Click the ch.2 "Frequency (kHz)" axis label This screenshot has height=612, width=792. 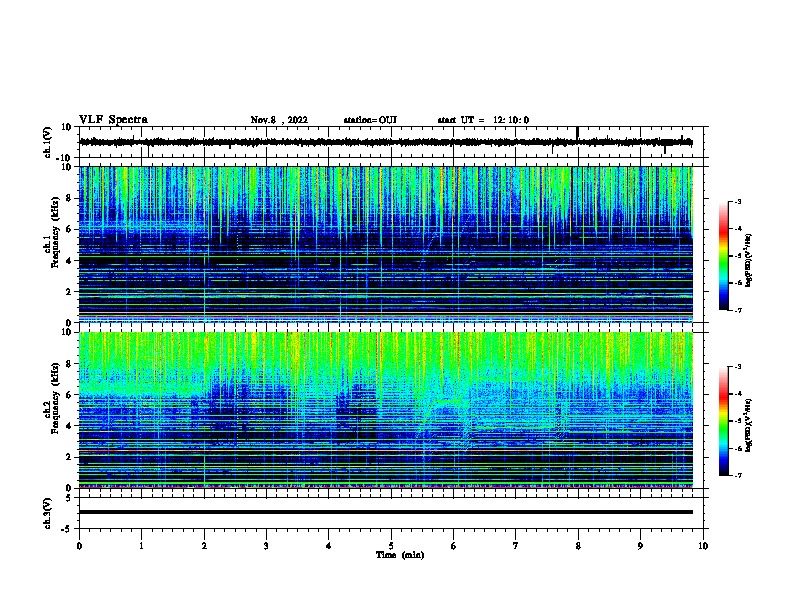[x=55, y=398]
